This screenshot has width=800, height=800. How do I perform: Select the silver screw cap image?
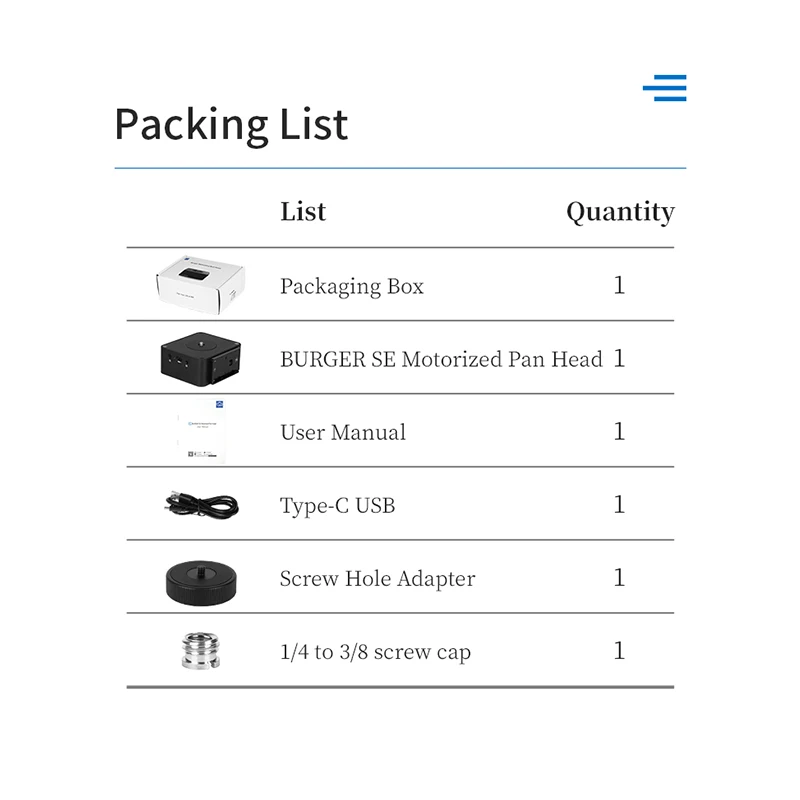point(201,651)
